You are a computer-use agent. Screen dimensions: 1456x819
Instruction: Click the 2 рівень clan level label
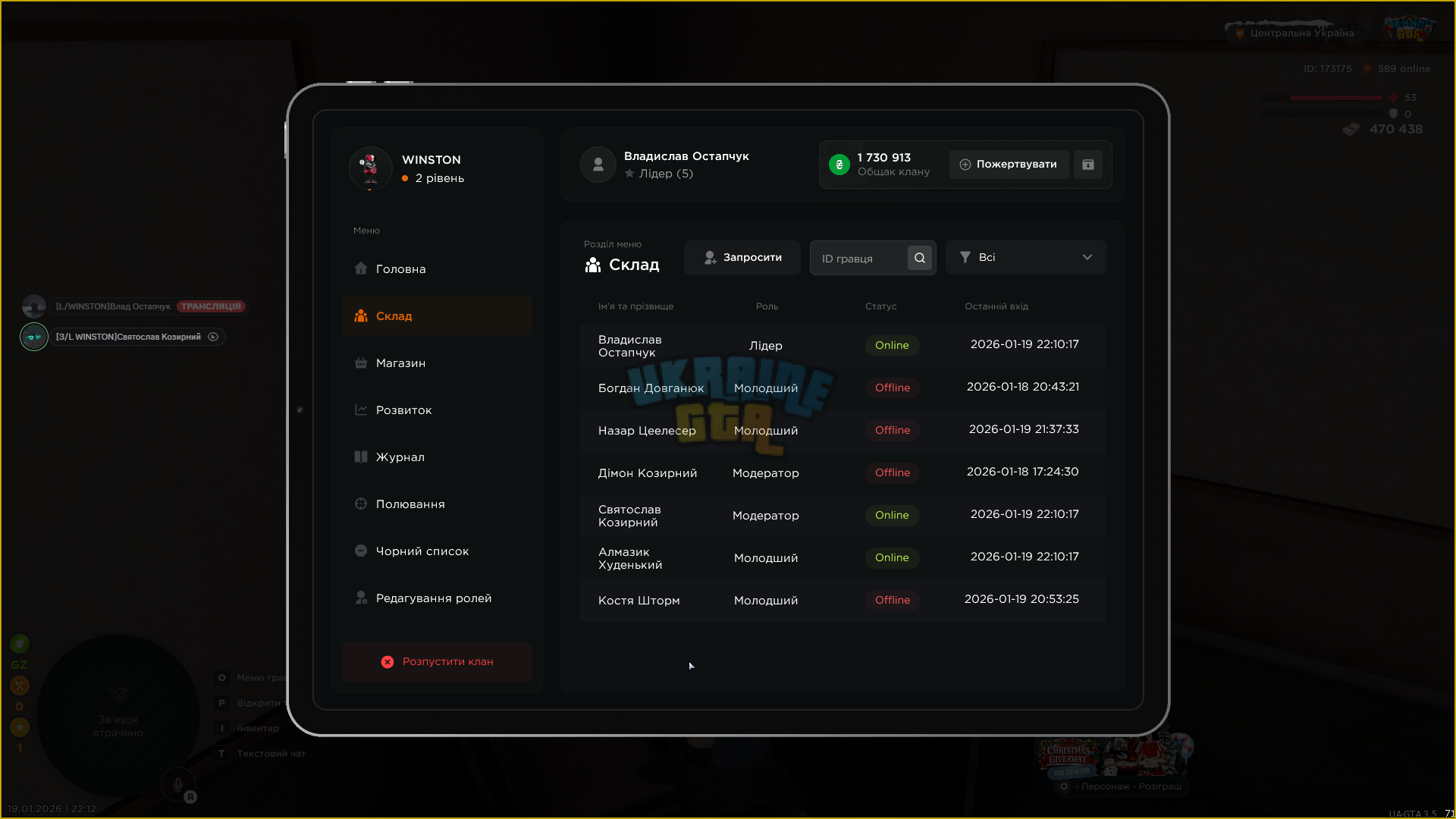(x=440, y=178)
